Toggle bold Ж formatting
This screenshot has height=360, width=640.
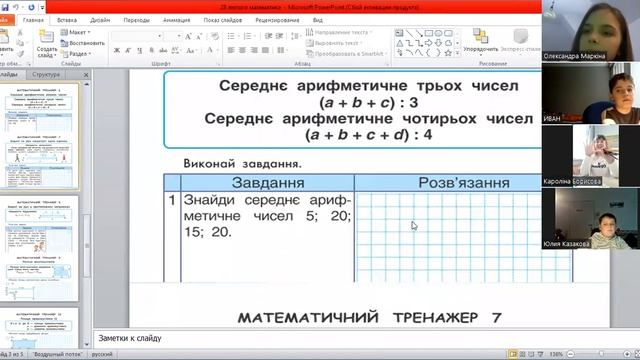coord(117,50)
